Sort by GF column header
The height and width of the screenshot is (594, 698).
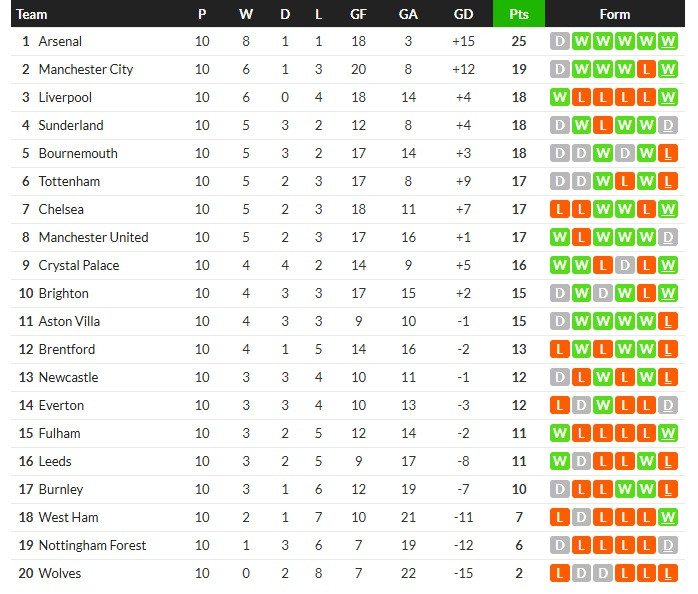coord(358,14)
